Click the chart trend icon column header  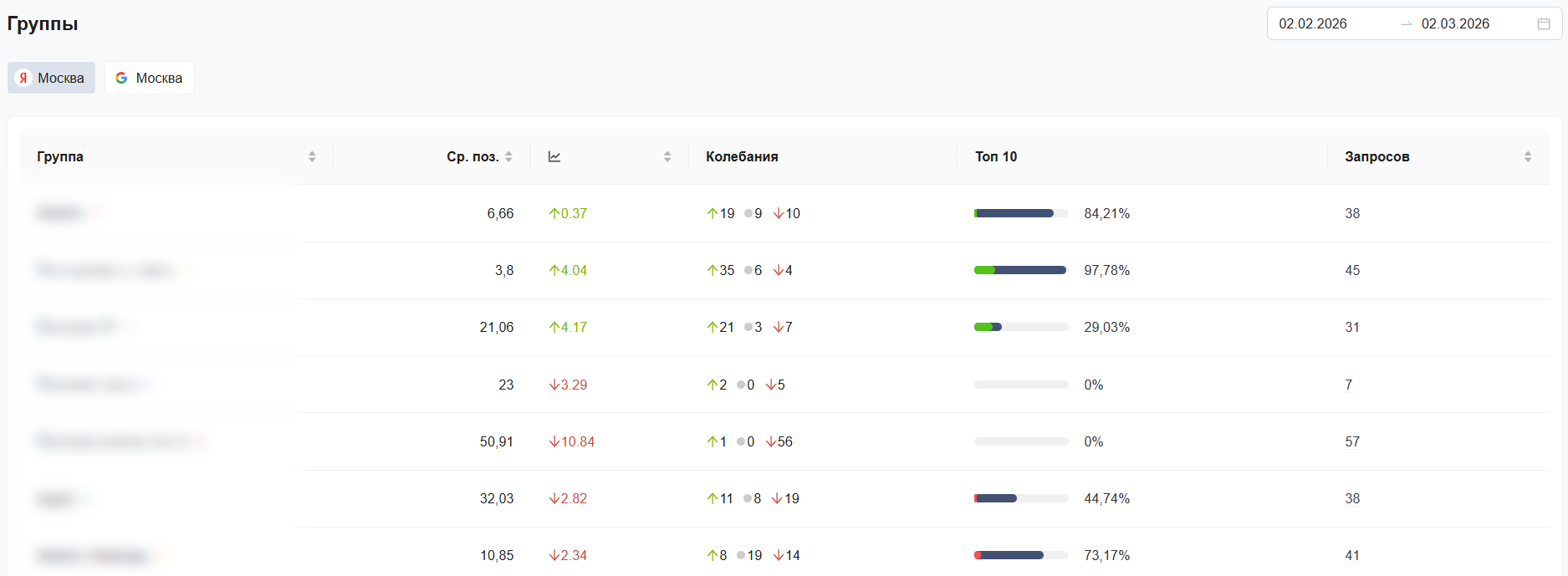tap(554, 156)
